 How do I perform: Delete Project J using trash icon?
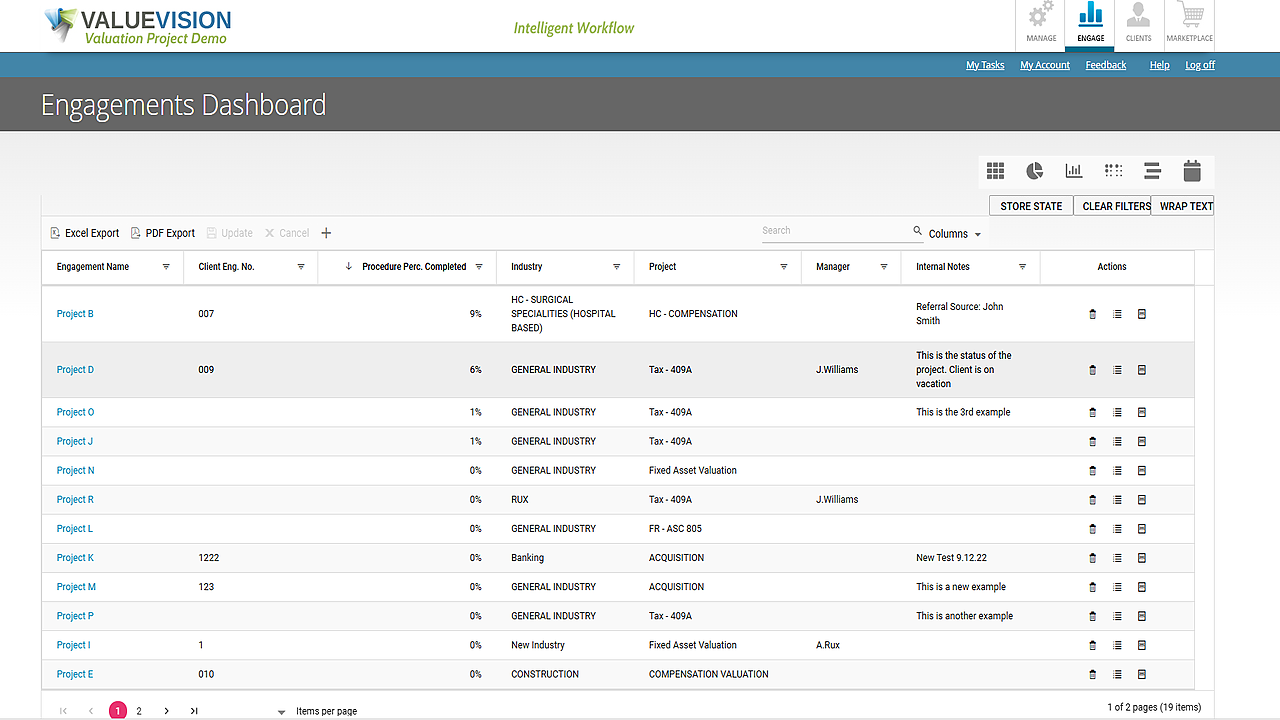point(1092,441)
